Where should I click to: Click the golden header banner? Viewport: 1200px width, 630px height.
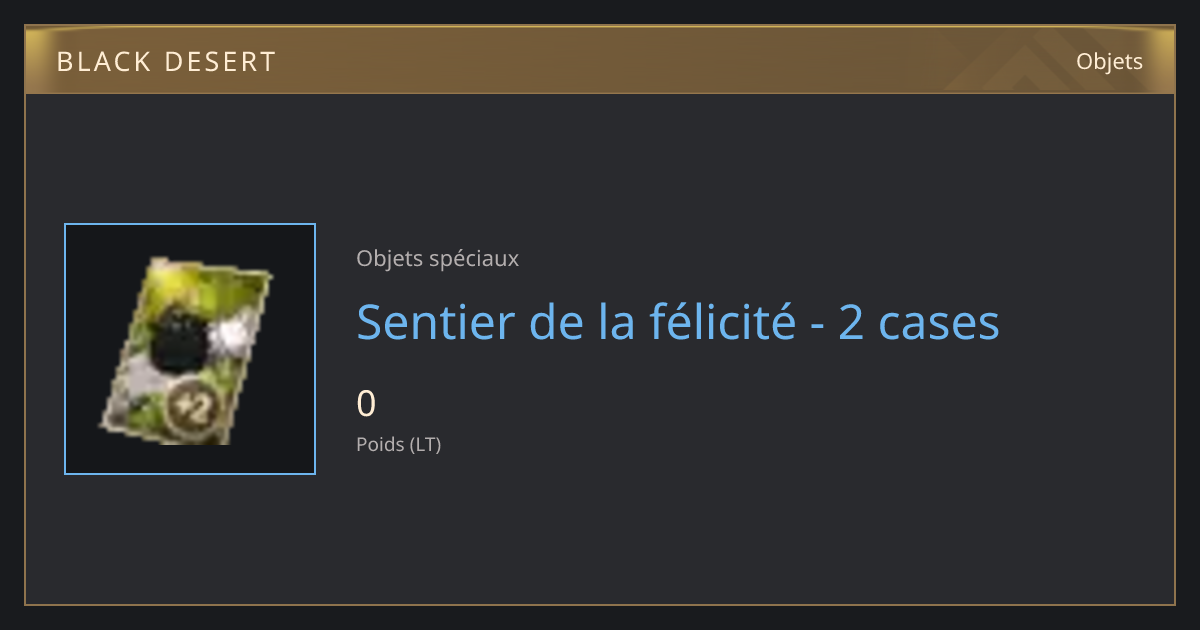tap(600, 61)
